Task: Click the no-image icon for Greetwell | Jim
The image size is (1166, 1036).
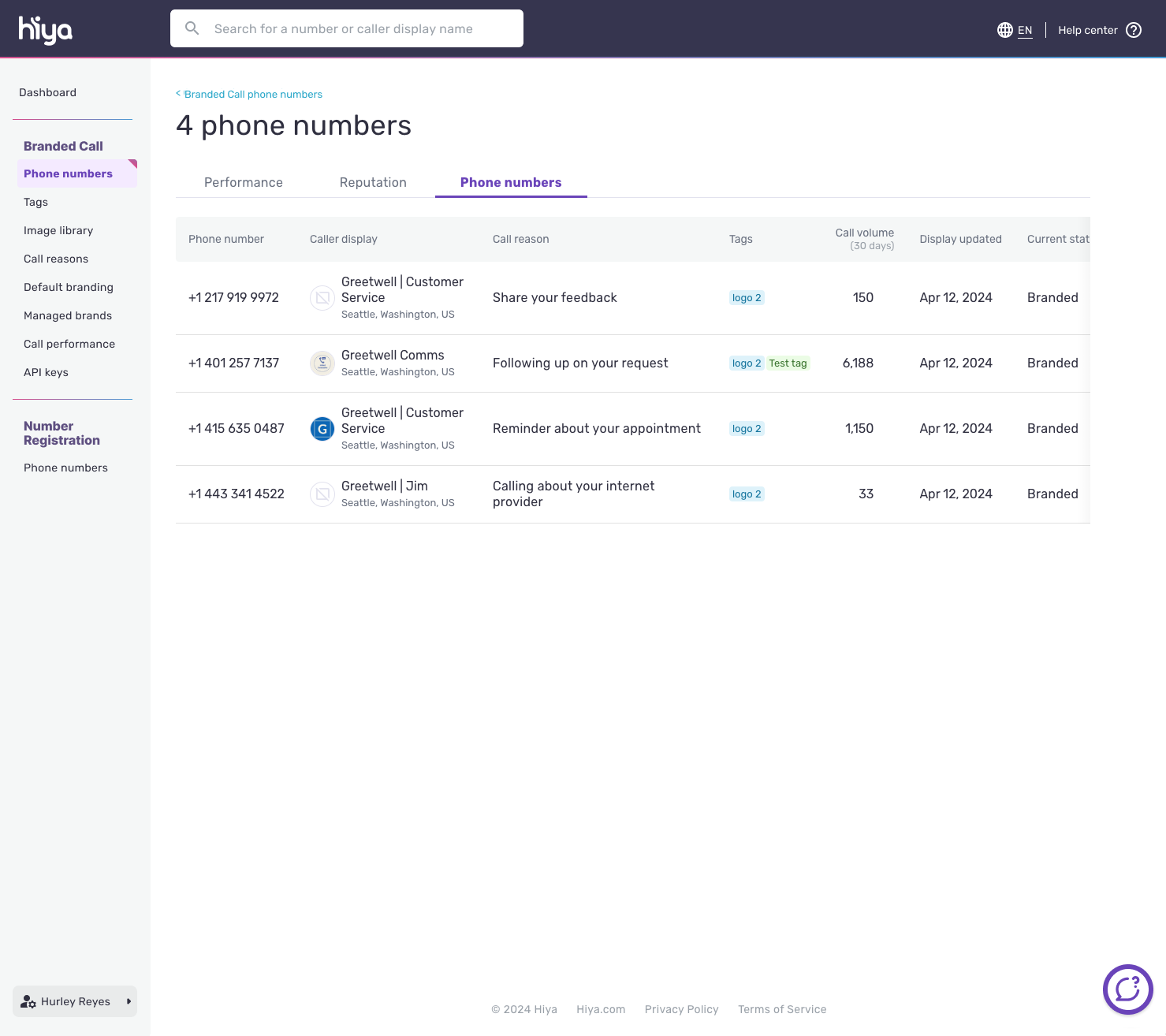Action: click(x=322, y=494)
